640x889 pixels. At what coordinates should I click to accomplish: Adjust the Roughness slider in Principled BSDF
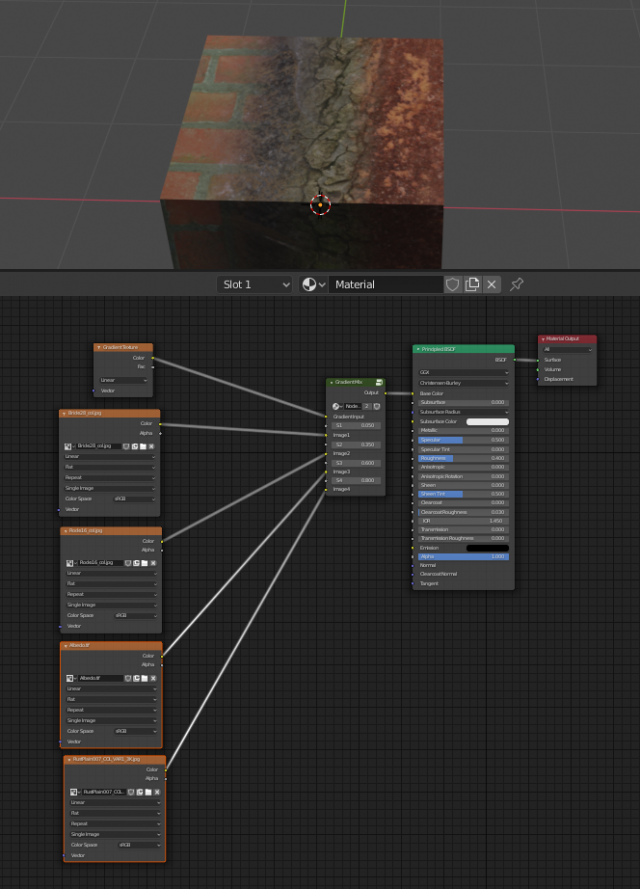[463, 458]
